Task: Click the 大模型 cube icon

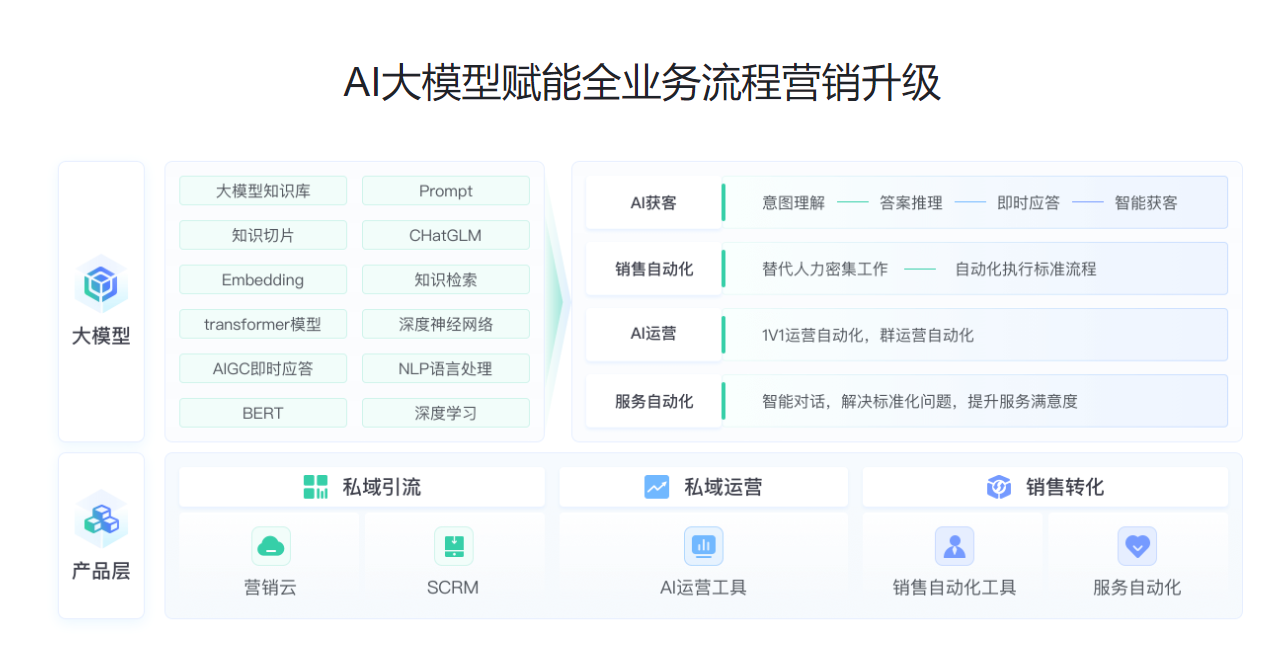Action: 101,284
